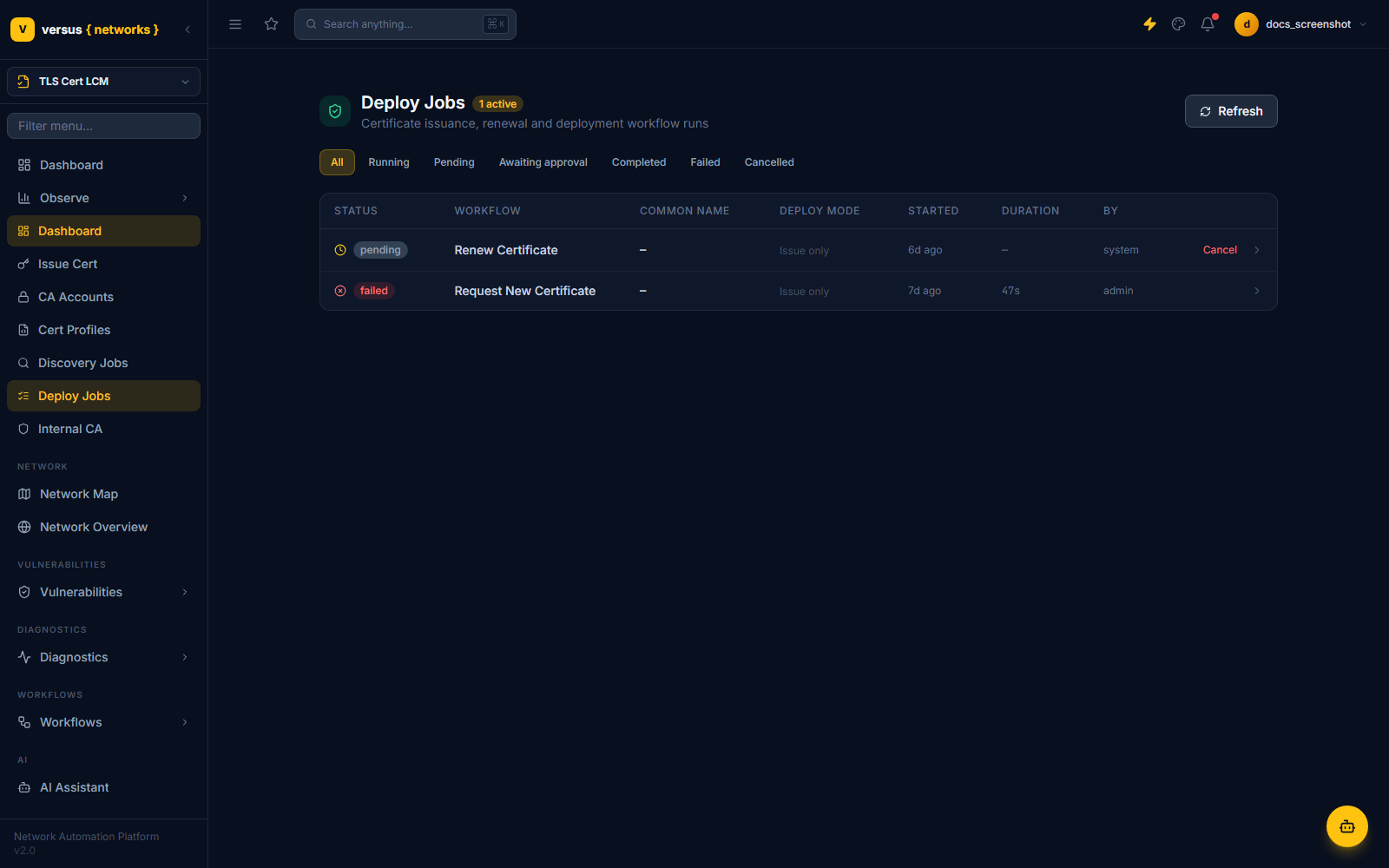Open Internal CA page
This screenshot has width=1389, height=868.
click(x=103, y=429)
